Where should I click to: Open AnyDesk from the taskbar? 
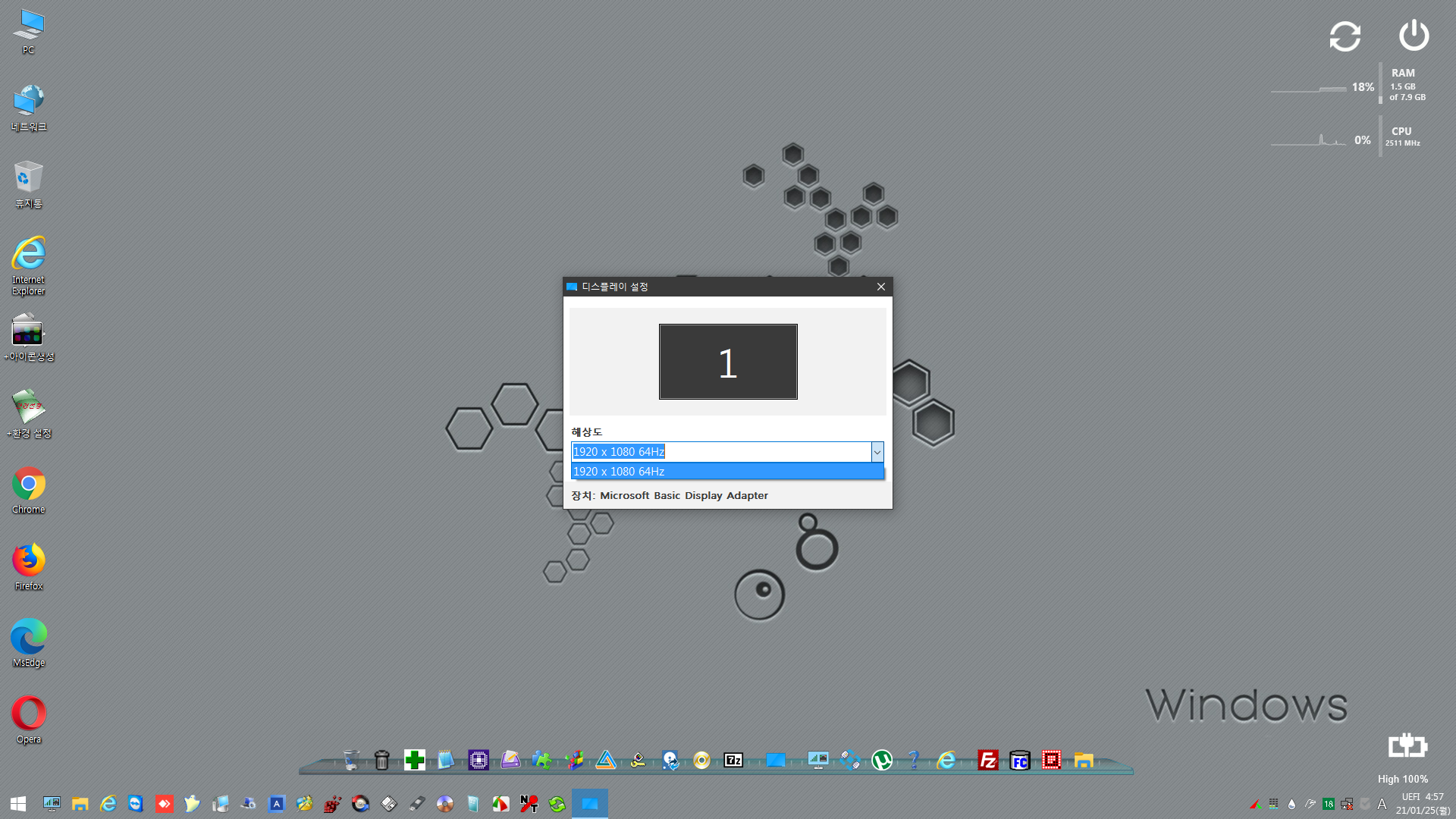tap(165, 804)
